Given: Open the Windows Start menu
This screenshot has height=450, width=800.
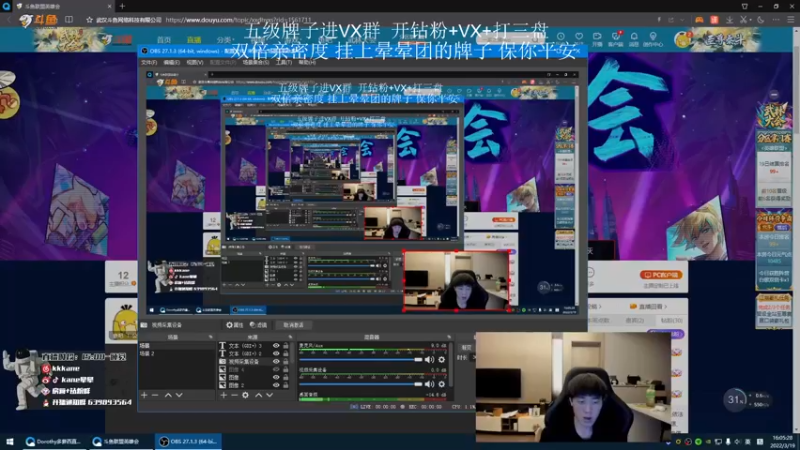Looking at the screenshot, I should 10,441.
